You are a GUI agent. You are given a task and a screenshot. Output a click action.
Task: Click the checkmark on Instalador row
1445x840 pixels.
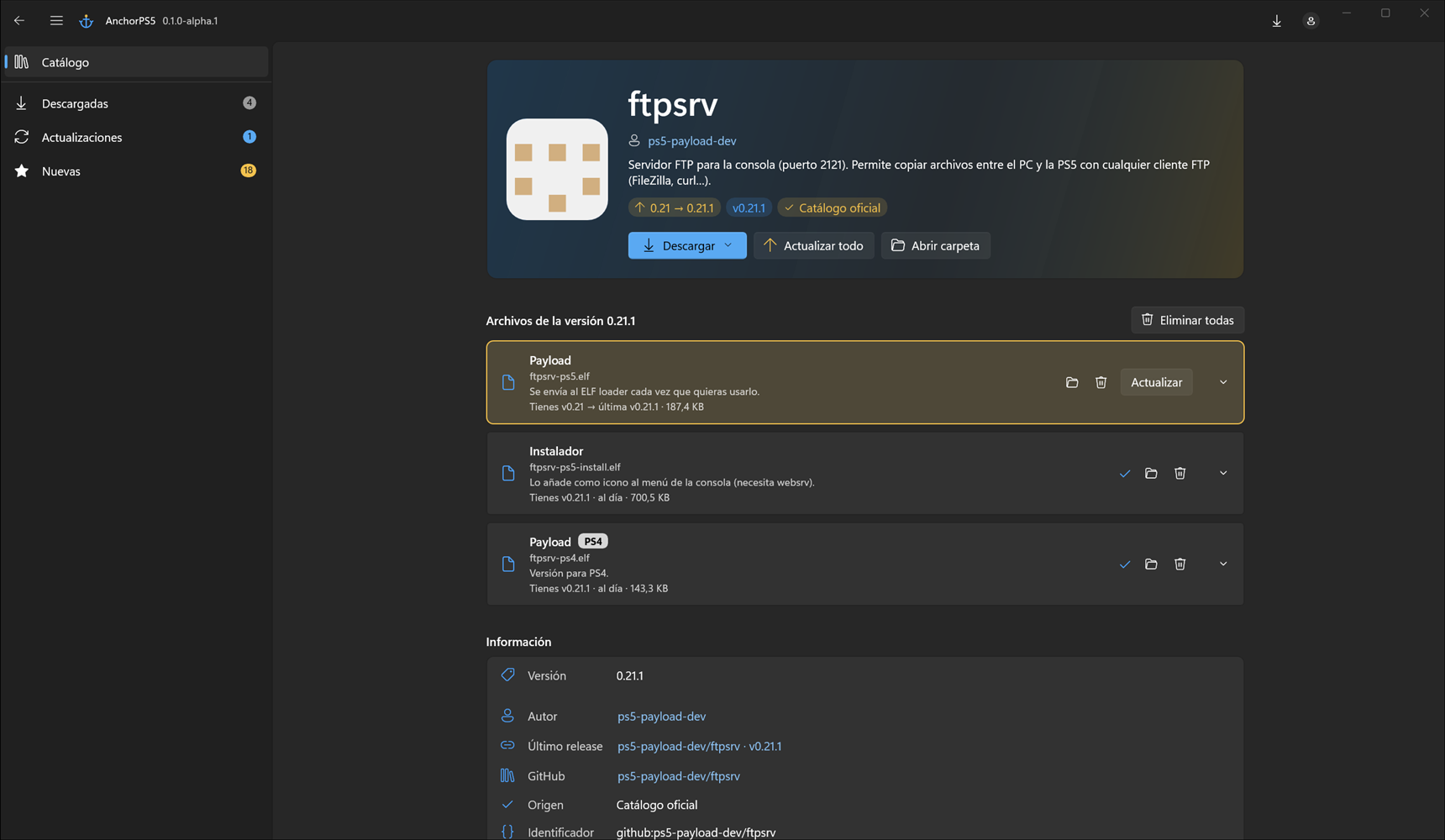[1125, 474]
